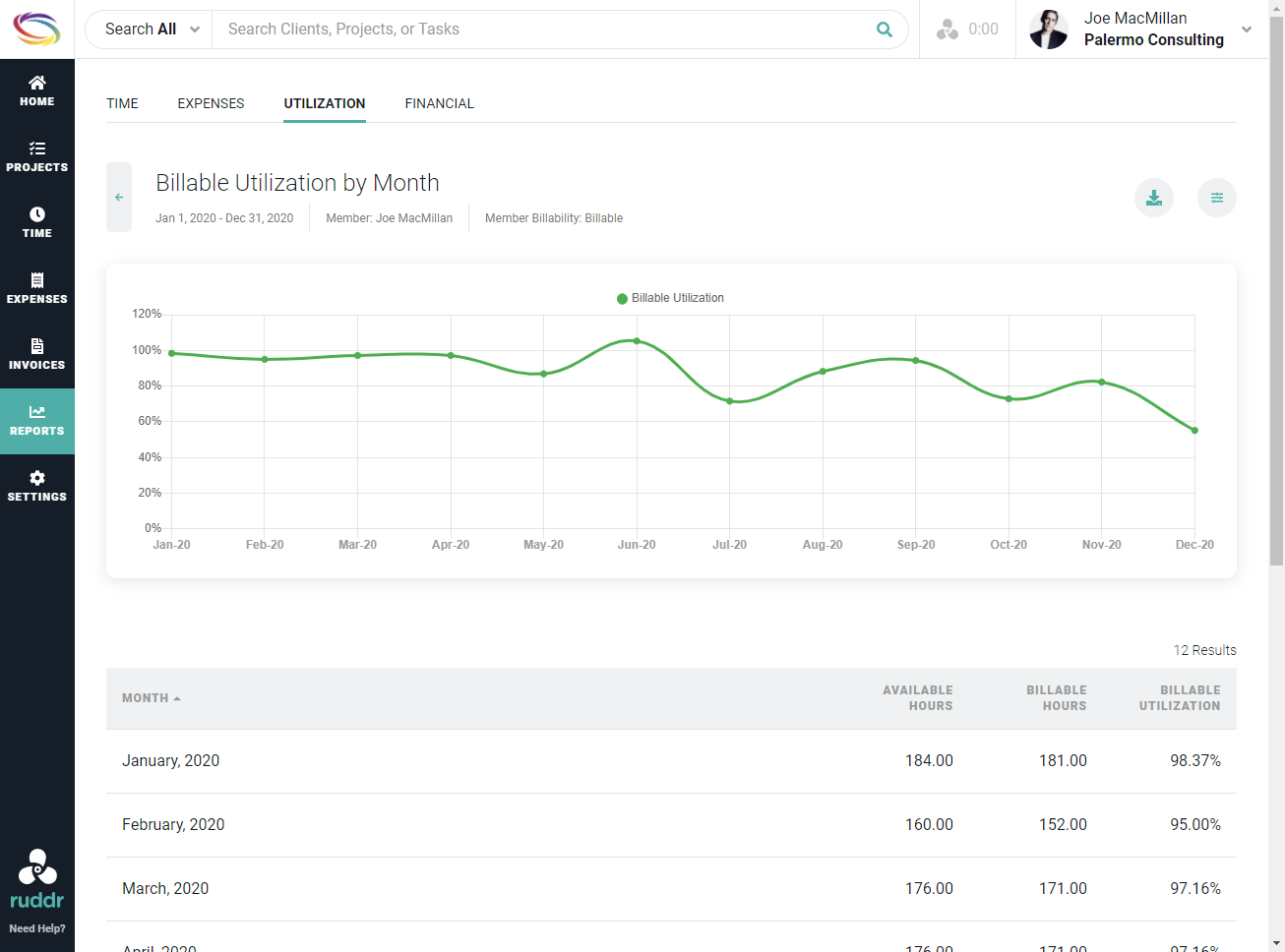The image size is (1285, 952).
Task: Select the Invoices sidebar icon
Action: click(x=36, y=355)
